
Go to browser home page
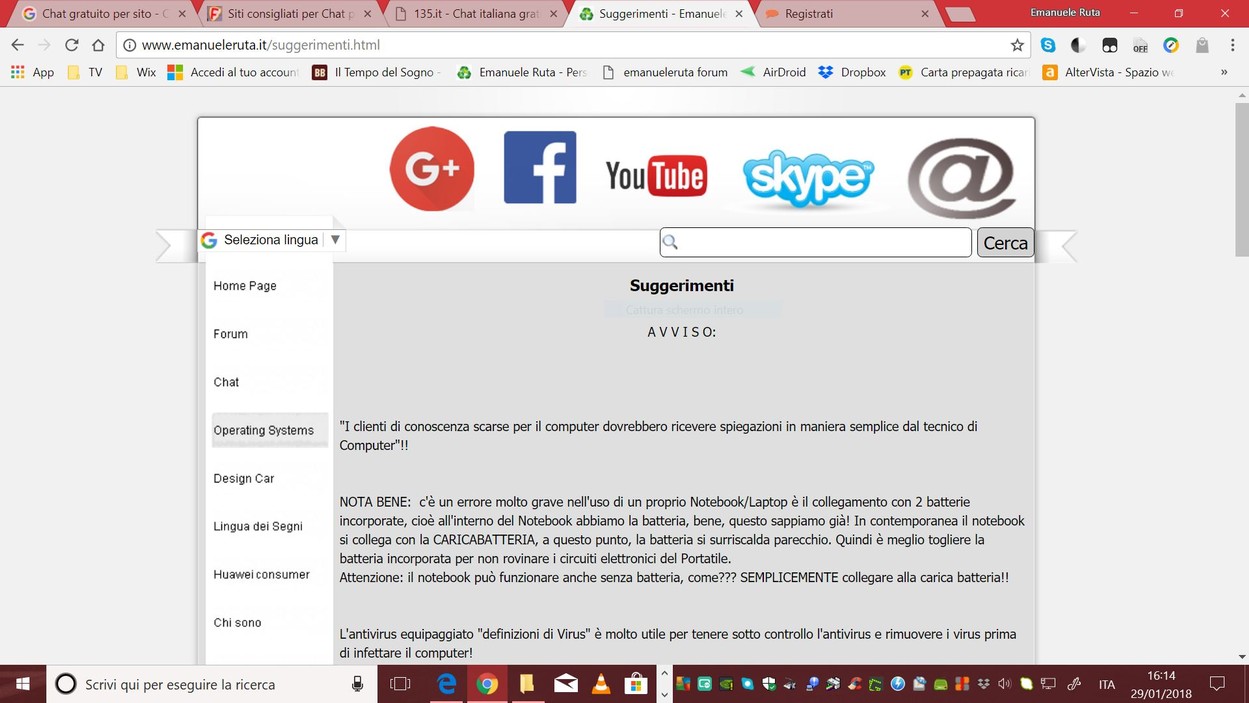(x=98, y=45)
